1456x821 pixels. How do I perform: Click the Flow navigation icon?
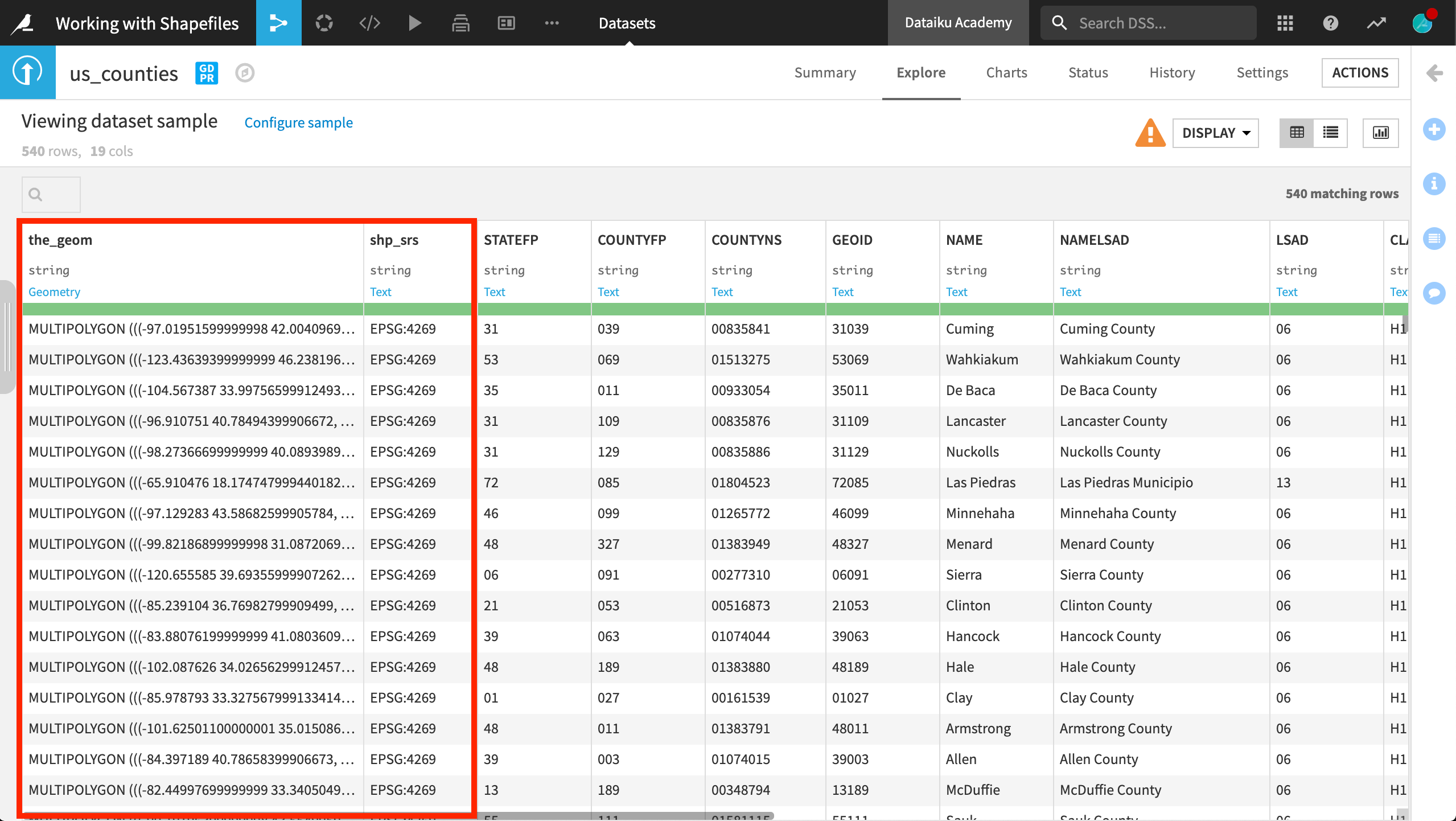[278, 22]
